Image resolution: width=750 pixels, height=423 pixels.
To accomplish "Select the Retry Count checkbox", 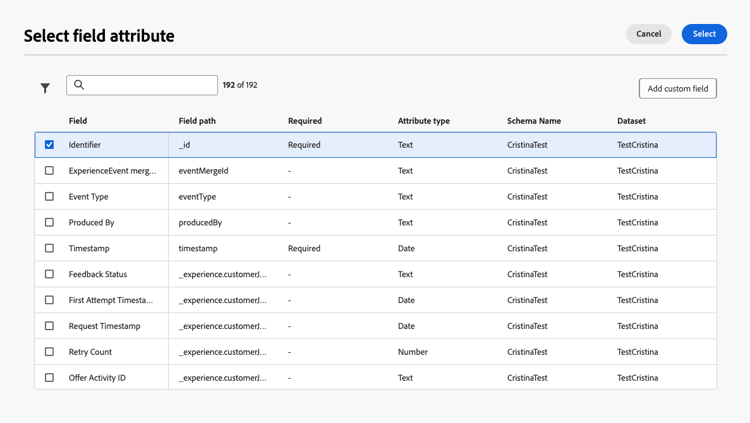I will [49, 352].
